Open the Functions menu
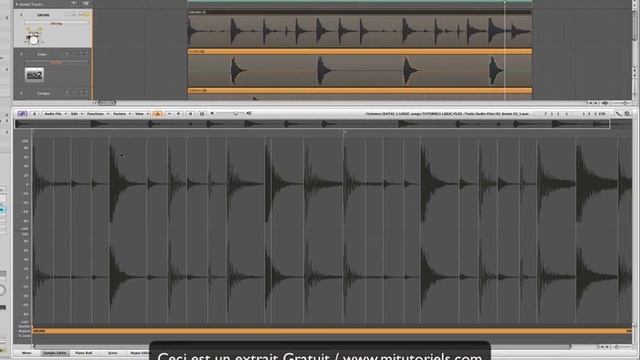Viewport: 640px width, 360px height. pyautogui.click(x=98, y=114)
